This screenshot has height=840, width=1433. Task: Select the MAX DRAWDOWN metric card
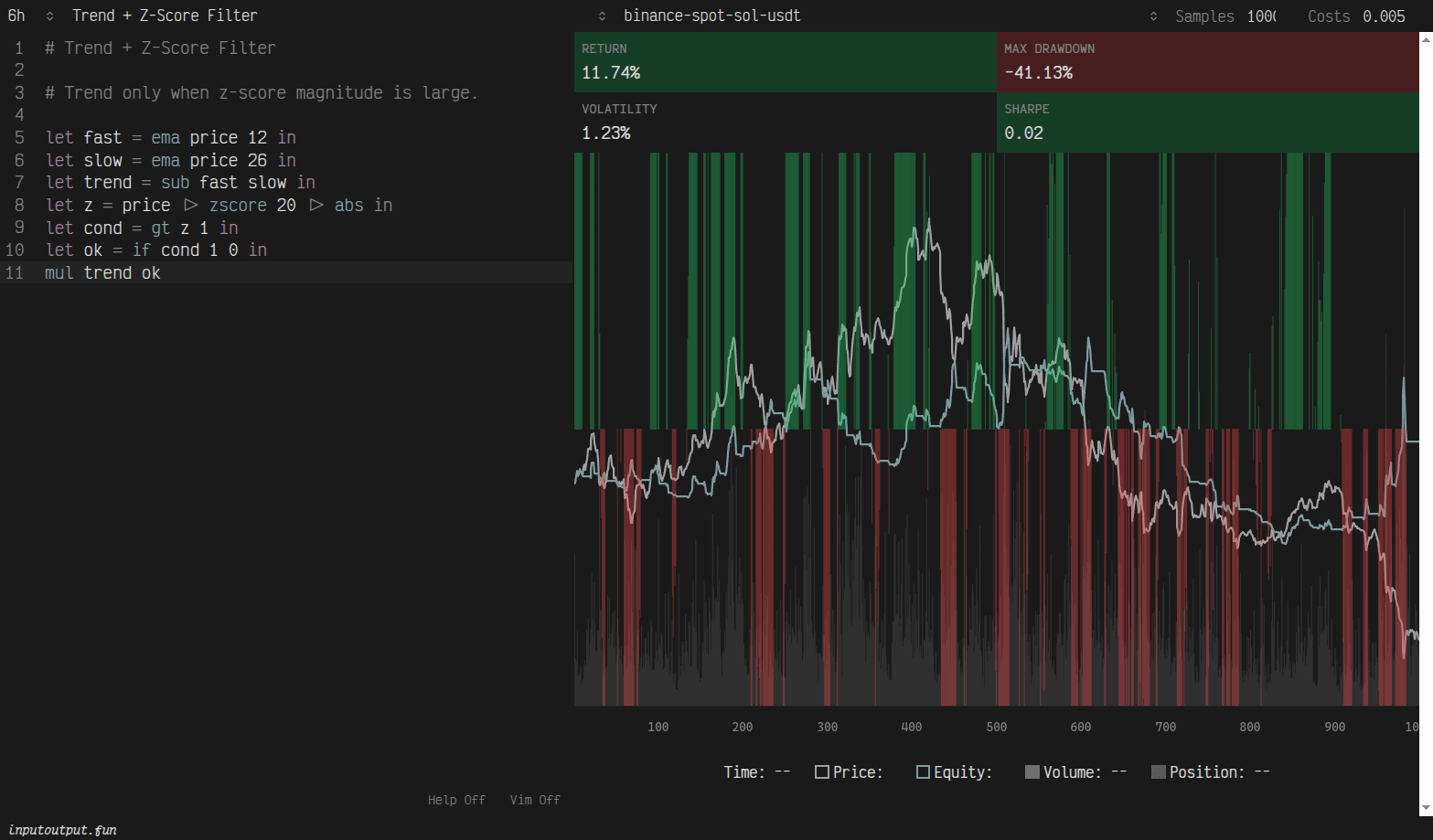1207,62
